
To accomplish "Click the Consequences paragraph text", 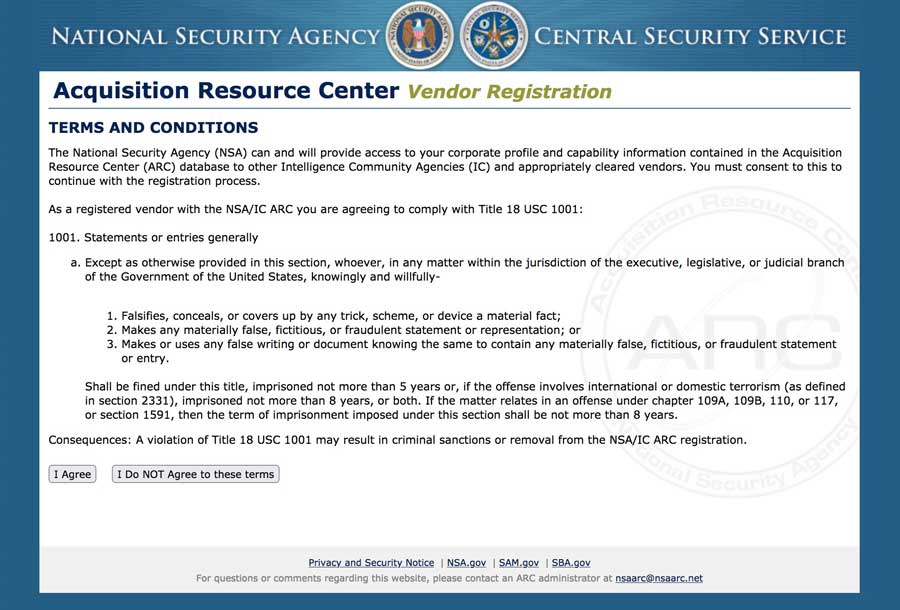I will click(x=397, y=440).
